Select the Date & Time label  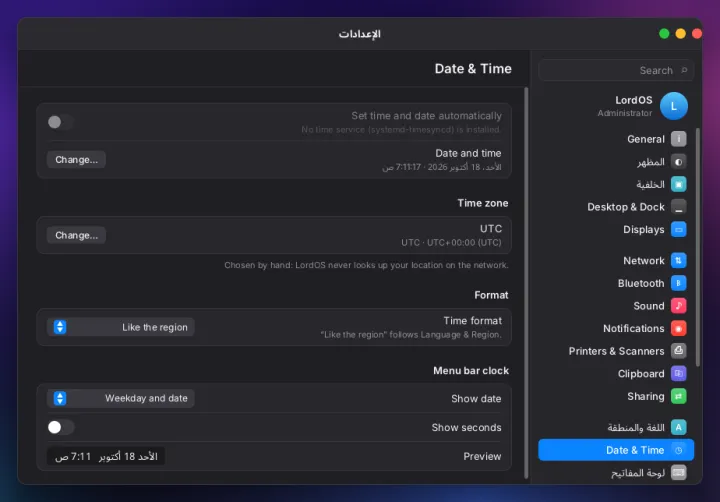(x=635, y=450)
